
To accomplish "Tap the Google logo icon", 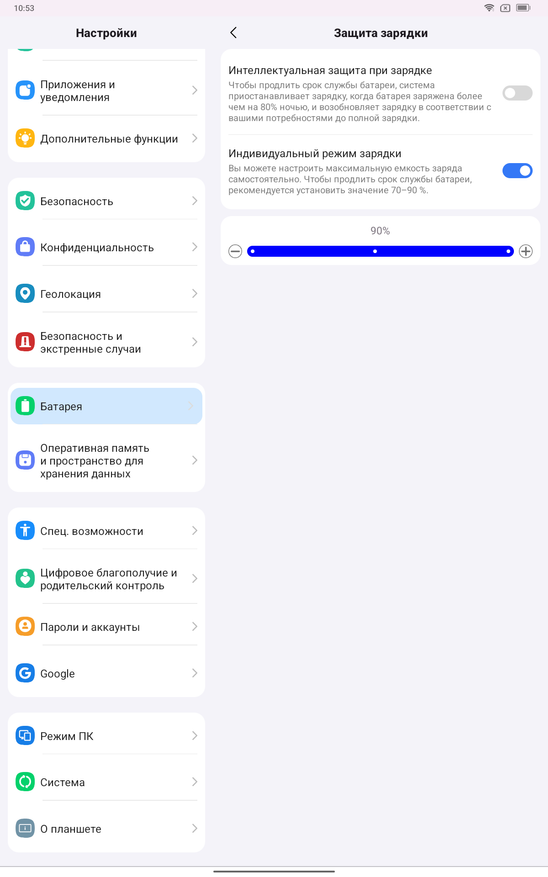I will click(25, 673).
